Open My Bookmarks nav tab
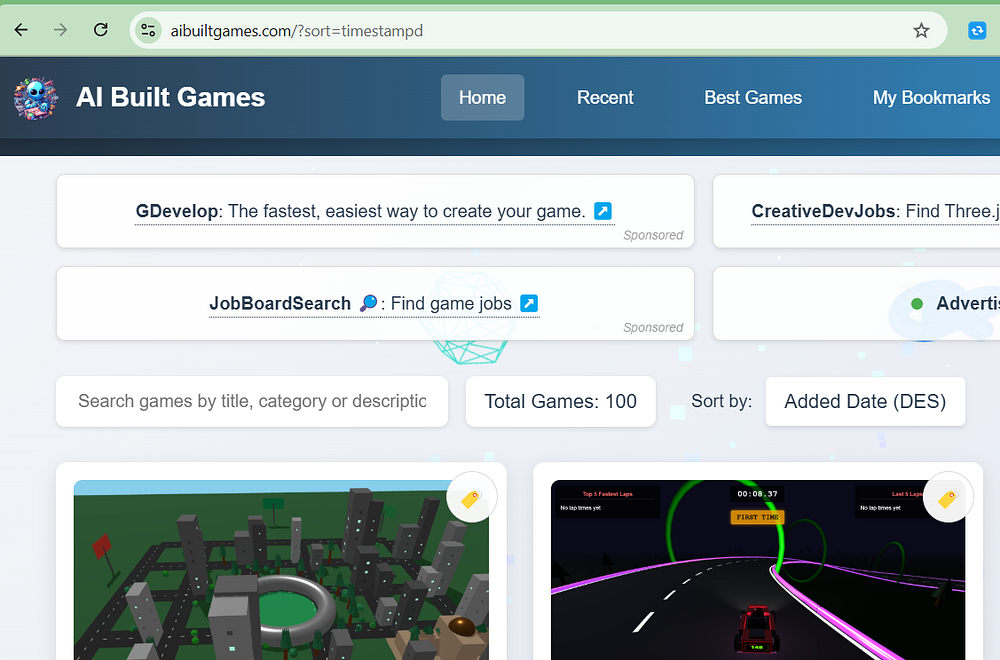 [931, 98]
